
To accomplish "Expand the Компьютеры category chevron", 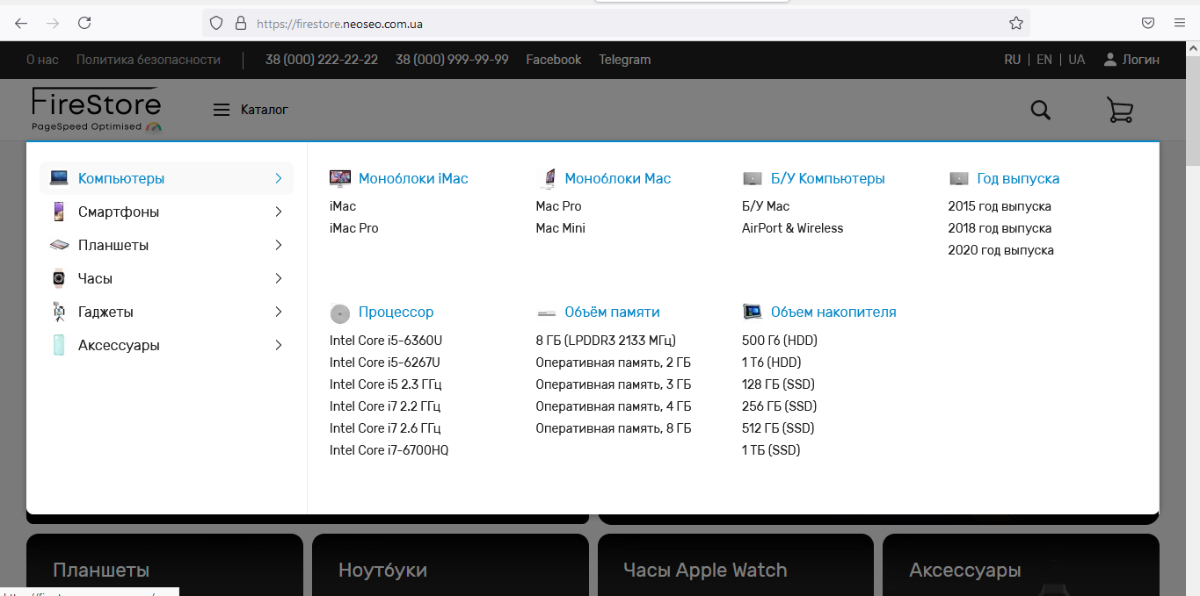I will [278, 178].
